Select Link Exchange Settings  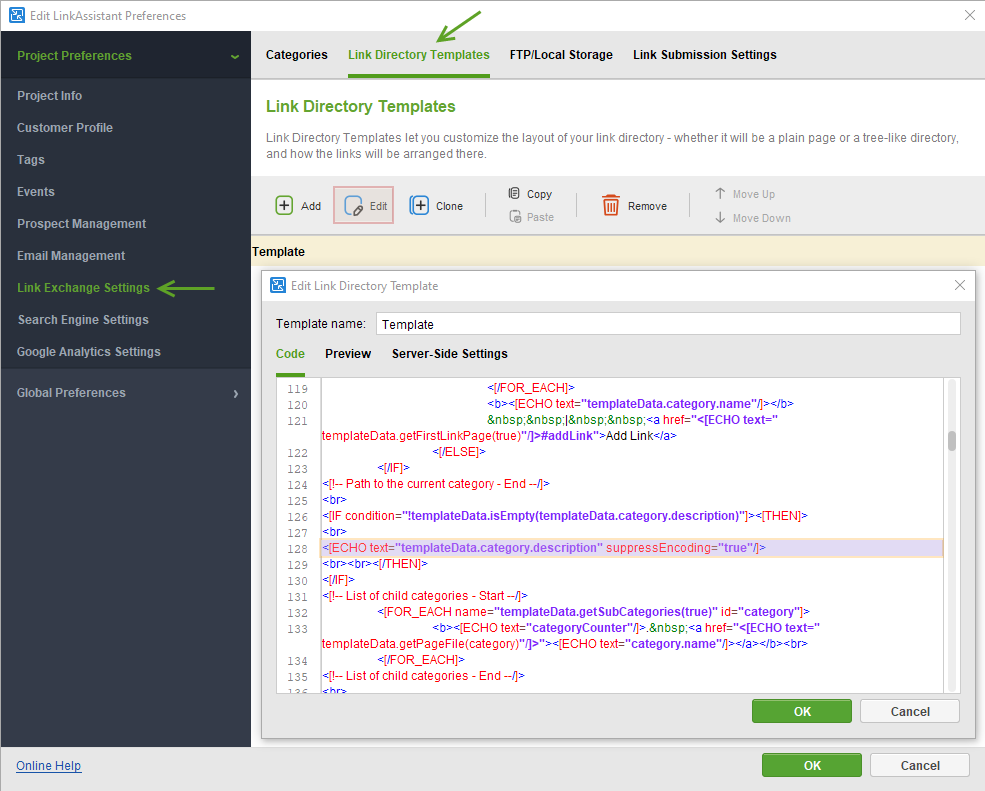pos(84,288)
